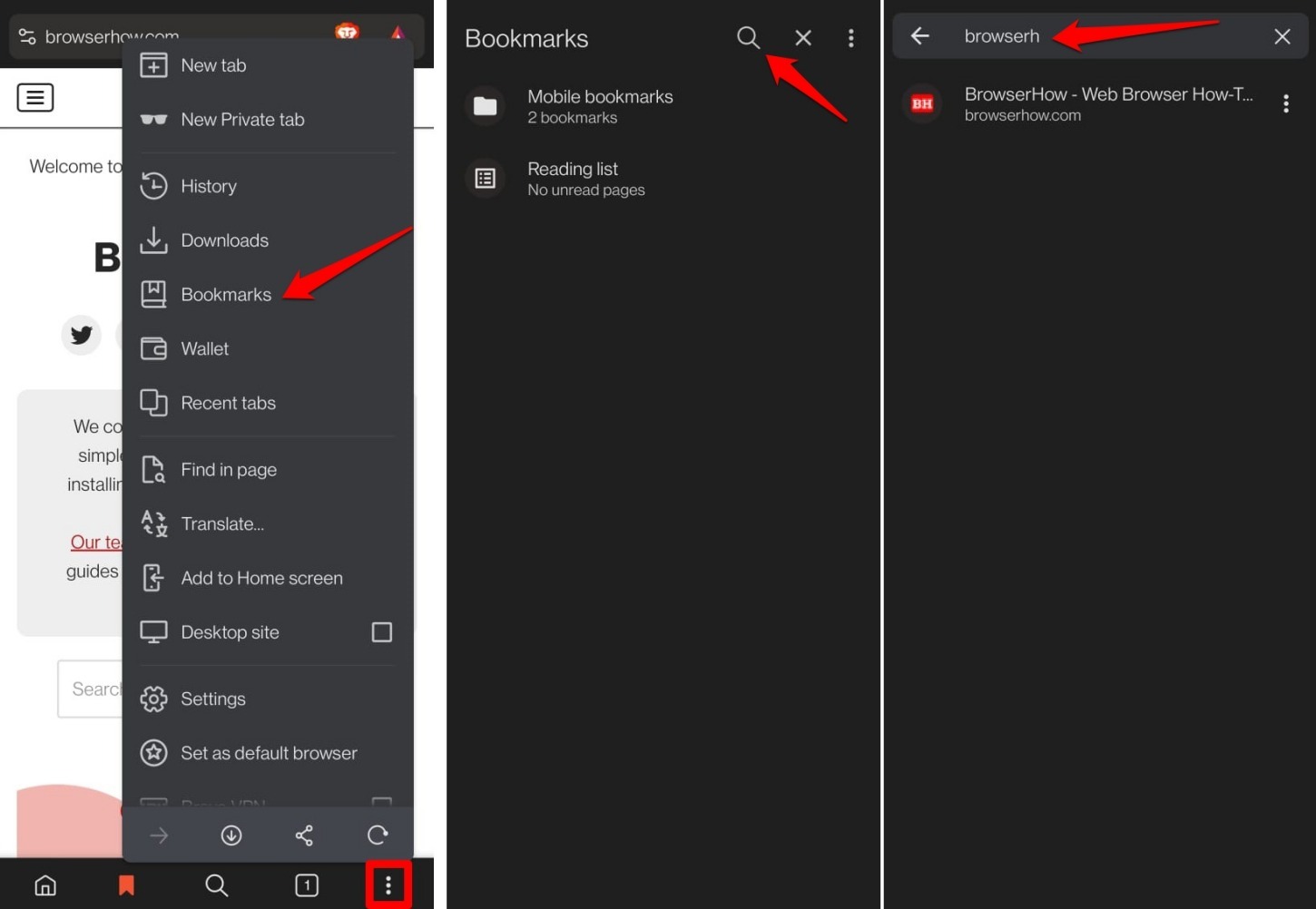1316x909 pixels.
Task: Click the New tab plus icon
Action: coord(153,65)
